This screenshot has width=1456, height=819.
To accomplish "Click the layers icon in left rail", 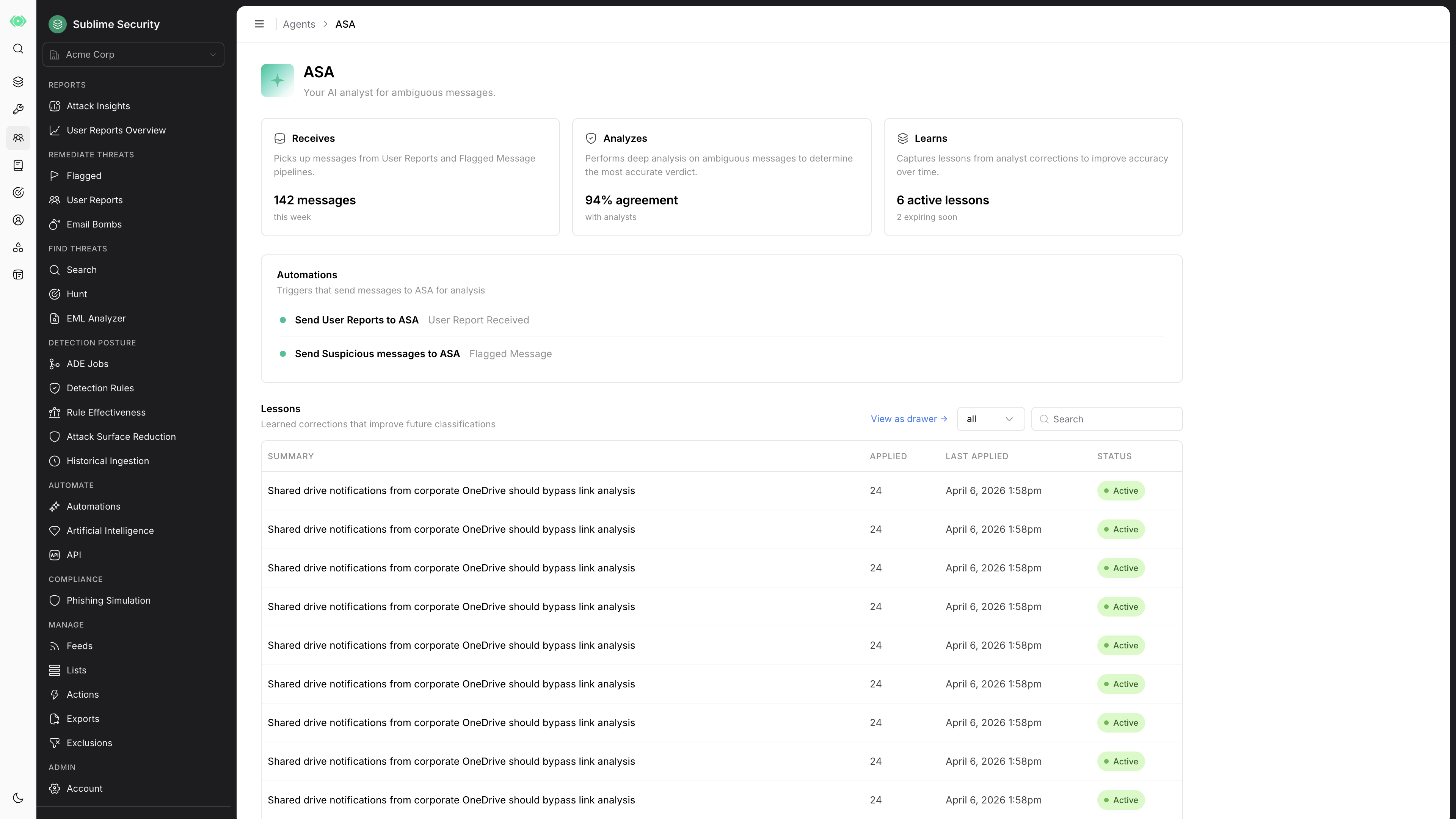I will pos(18,82).
